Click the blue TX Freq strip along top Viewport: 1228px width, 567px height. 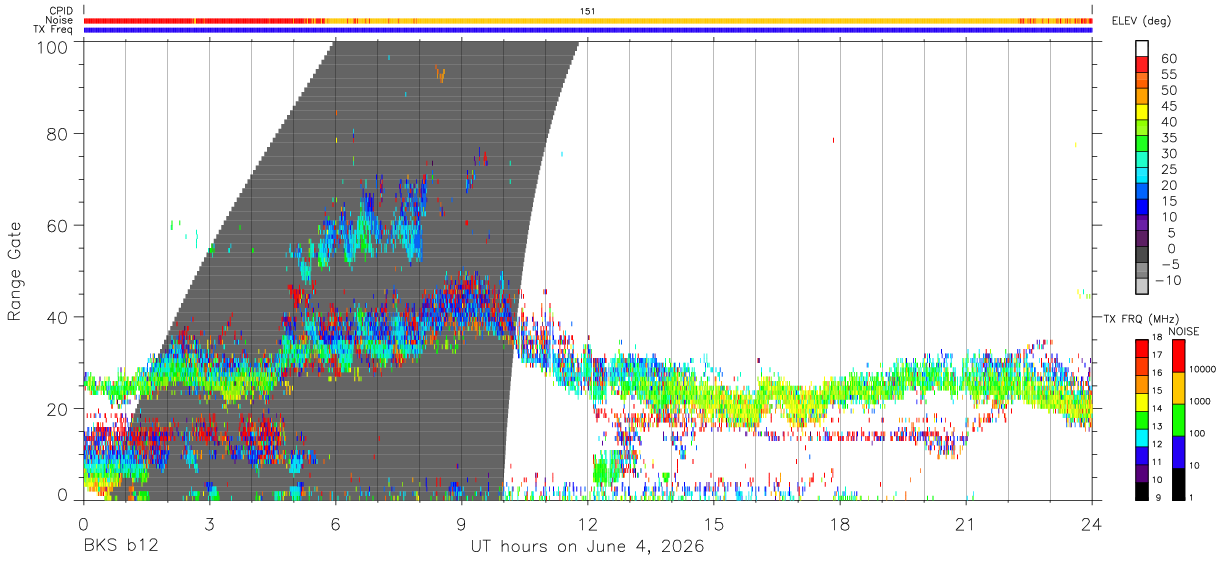588,30
